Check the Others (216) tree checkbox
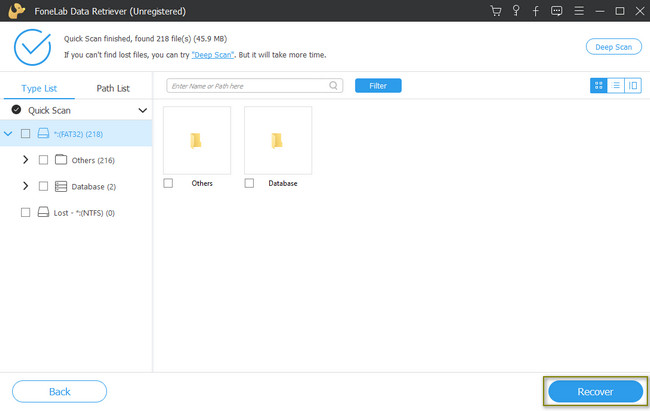The height and width of the screenshot is (411, 650). pos(43,160)
